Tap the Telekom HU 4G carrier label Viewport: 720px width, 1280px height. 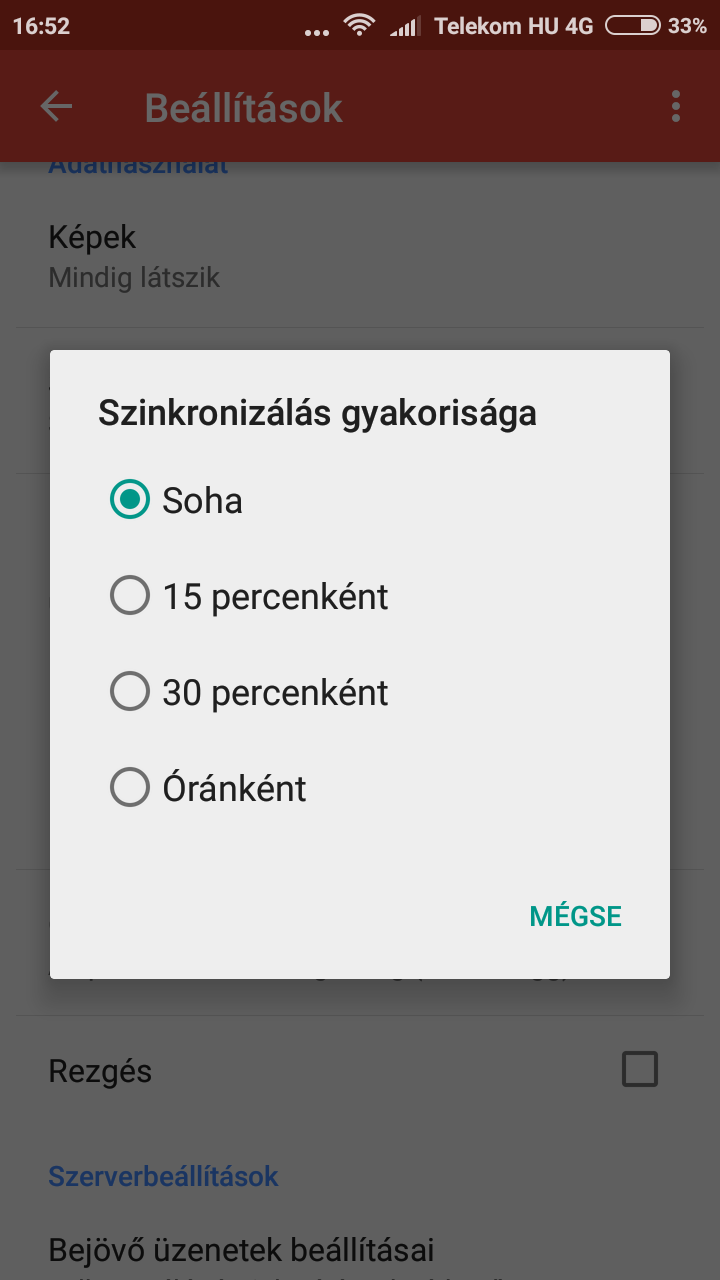click(514, 26)
